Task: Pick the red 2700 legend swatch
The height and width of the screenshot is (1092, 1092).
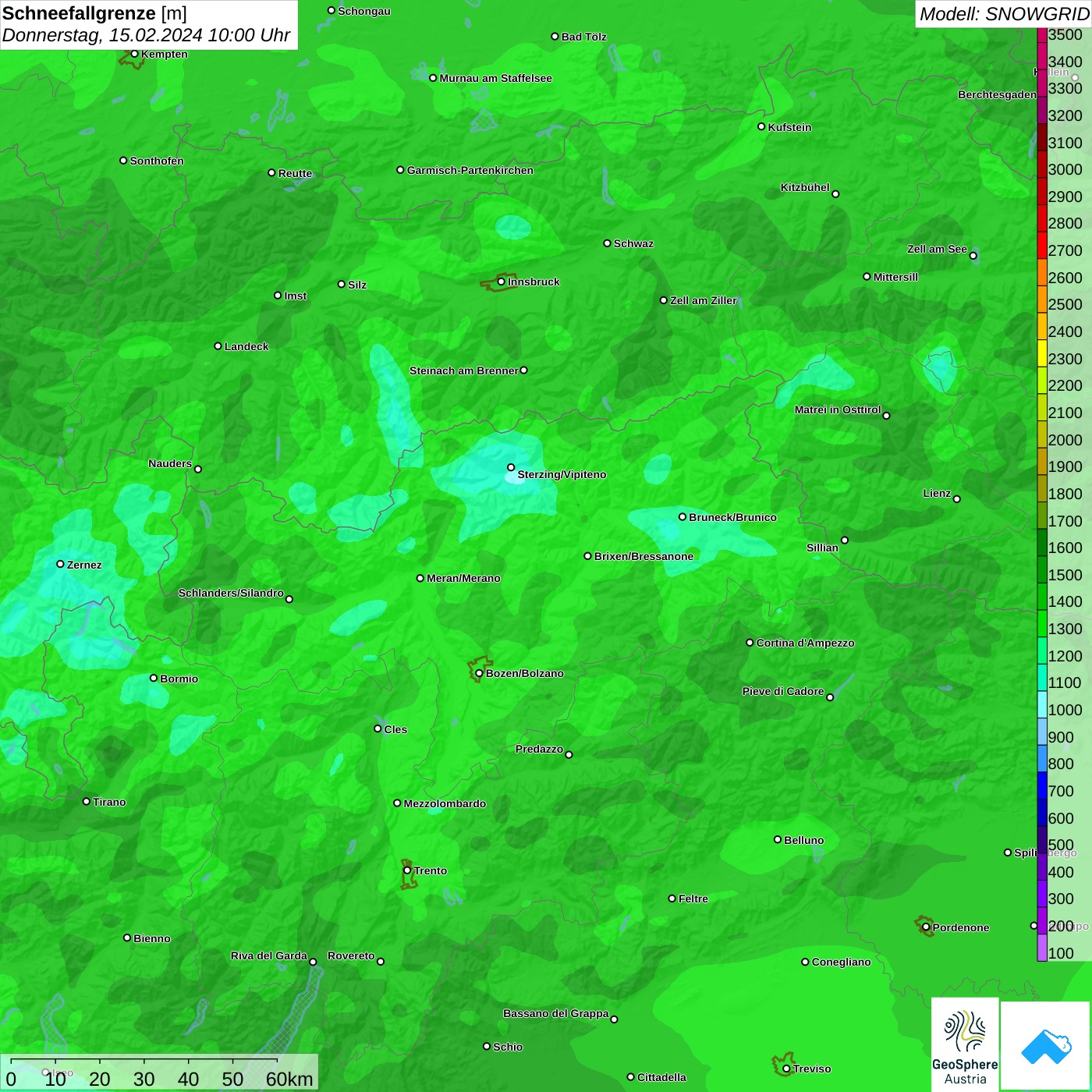Action: point(1042,245)
